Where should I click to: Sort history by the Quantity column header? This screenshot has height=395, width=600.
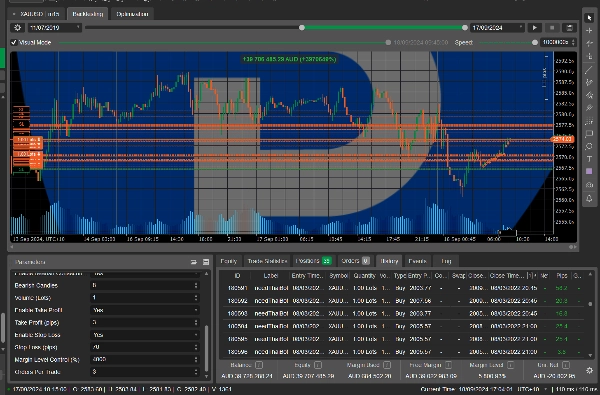pos(364,276)
